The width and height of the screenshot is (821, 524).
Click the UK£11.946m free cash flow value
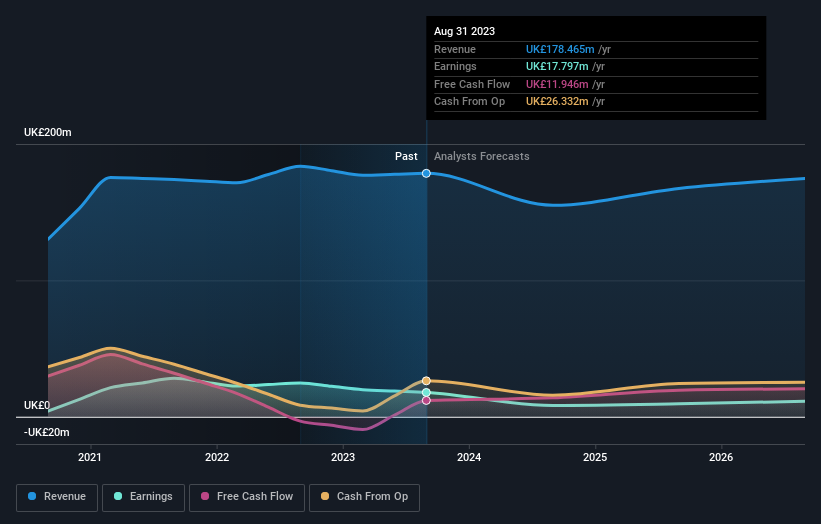557,84
